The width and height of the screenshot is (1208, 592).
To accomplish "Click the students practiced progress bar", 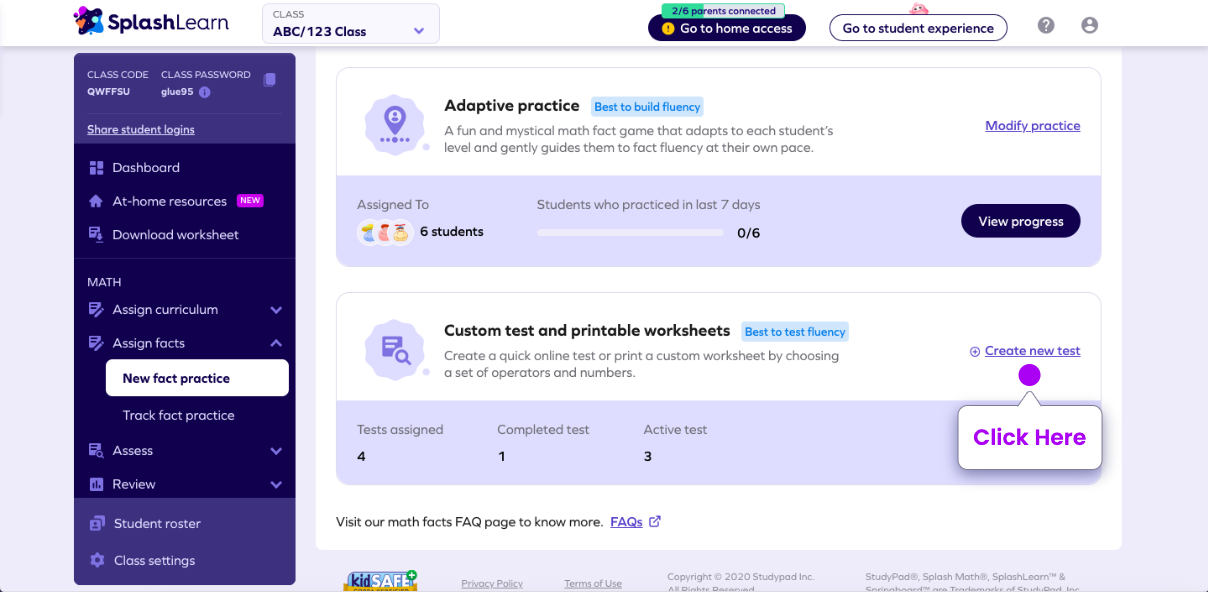I will point(630,233).
